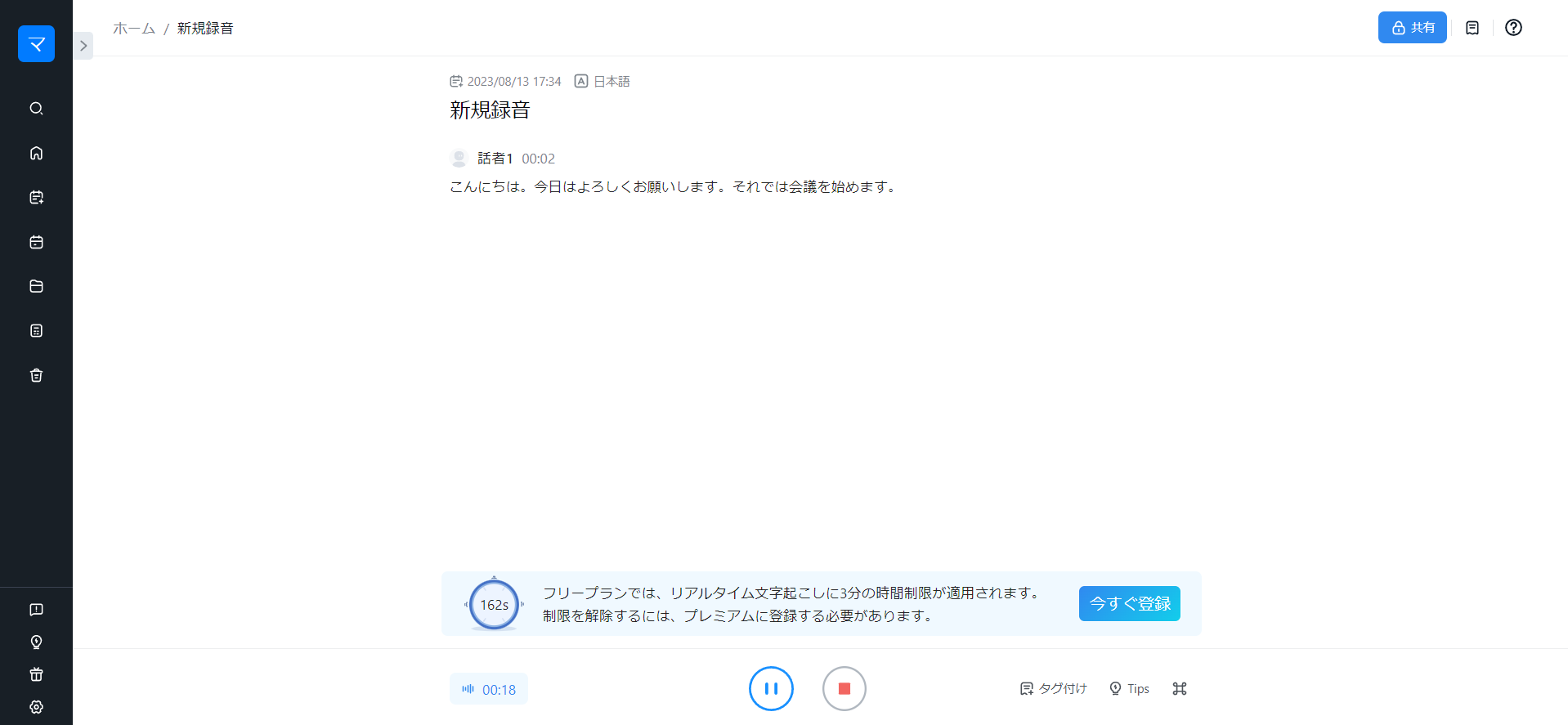Click the 00:18 recording time indicator
The height and width of the screenshot is (725, 1568).
[489, 689]
